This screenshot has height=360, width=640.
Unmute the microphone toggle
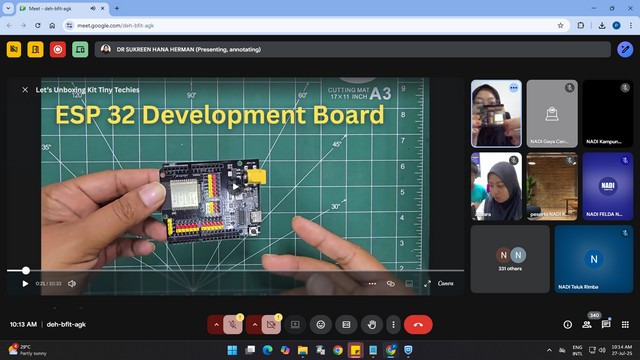click(233, 325)
